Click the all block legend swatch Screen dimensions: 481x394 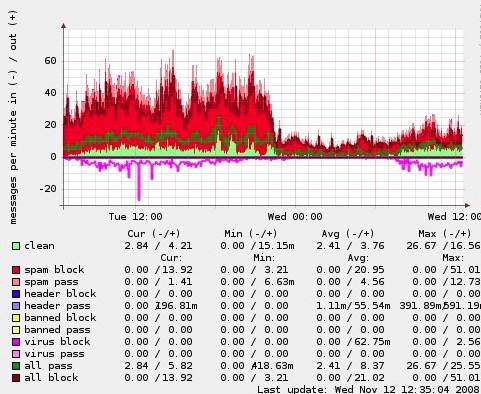16,378
